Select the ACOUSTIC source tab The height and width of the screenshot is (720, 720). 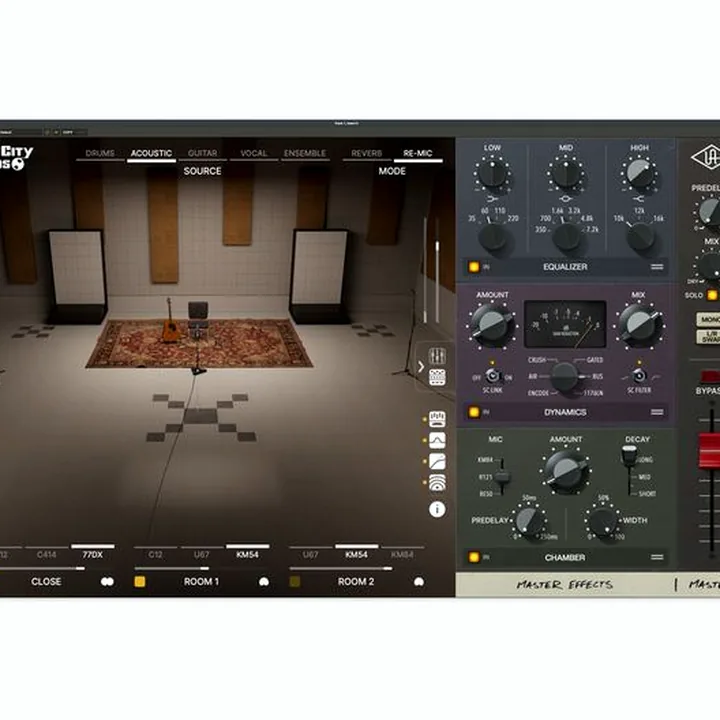click(x=151, y=153)
